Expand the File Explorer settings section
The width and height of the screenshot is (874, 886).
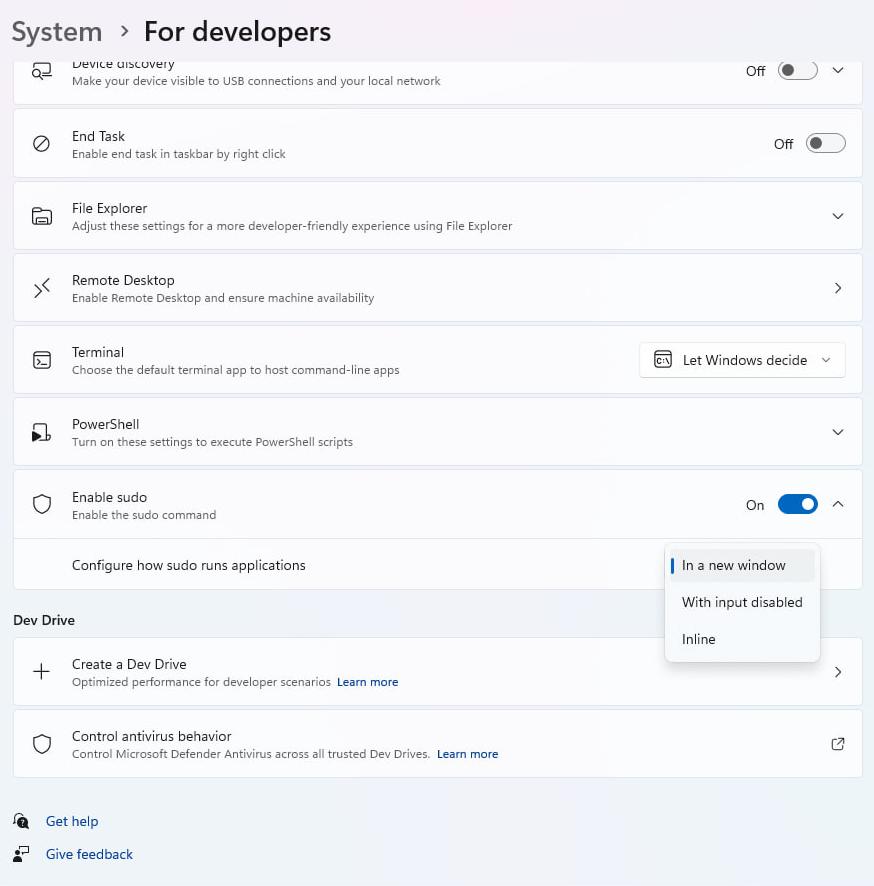tap(838, 215)
